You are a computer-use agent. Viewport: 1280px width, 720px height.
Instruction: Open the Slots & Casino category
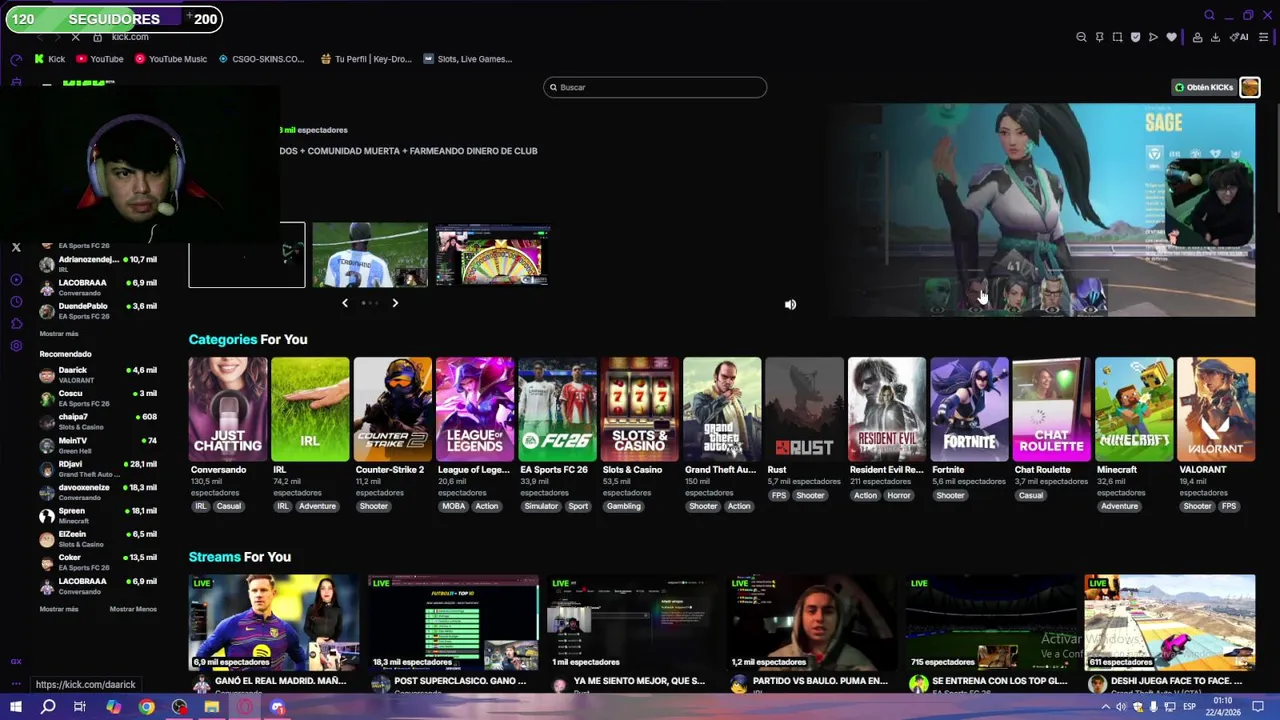(640, 409)
